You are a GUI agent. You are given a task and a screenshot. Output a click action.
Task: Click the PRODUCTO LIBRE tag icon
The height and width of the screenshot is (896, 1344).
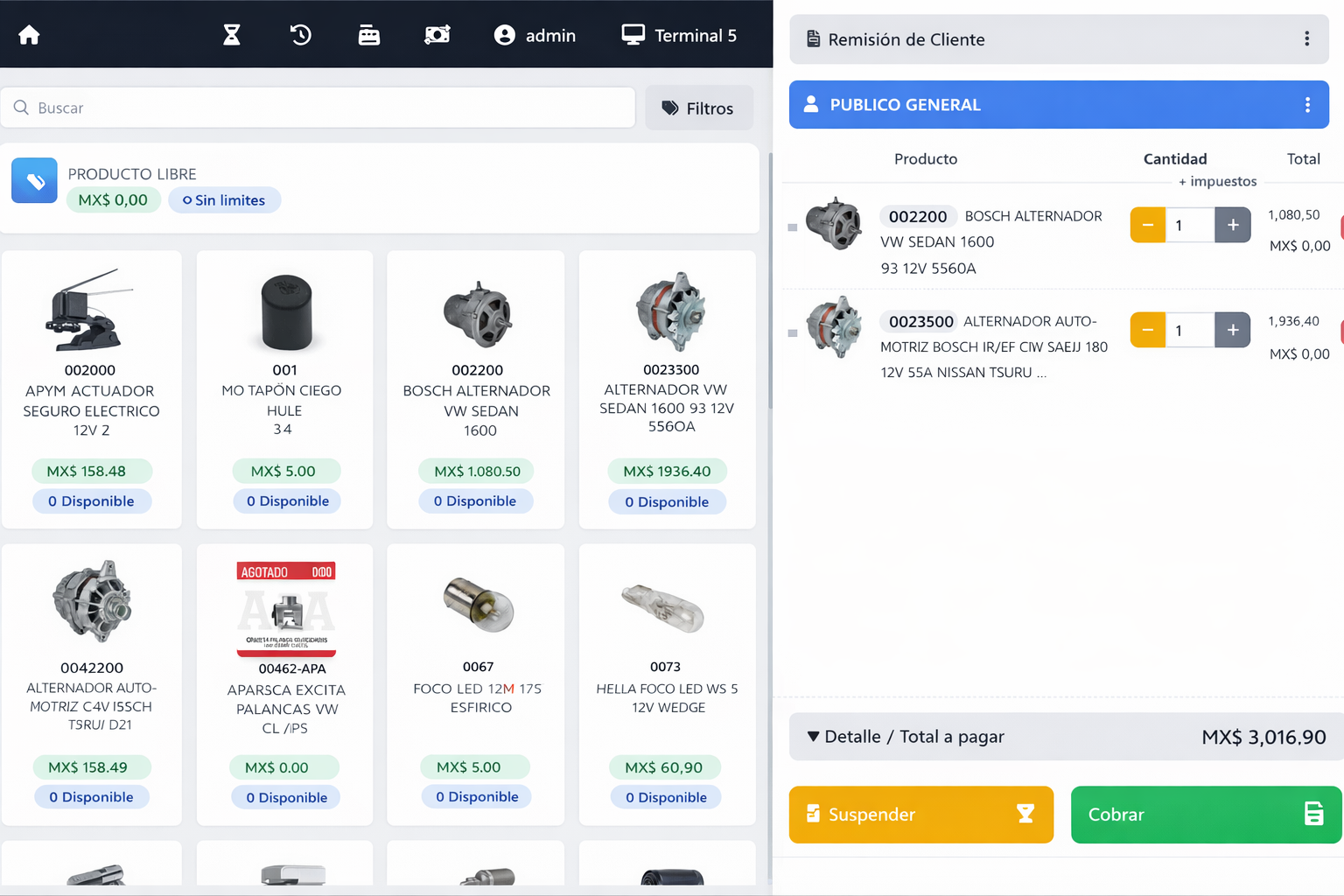coord(34,180)
